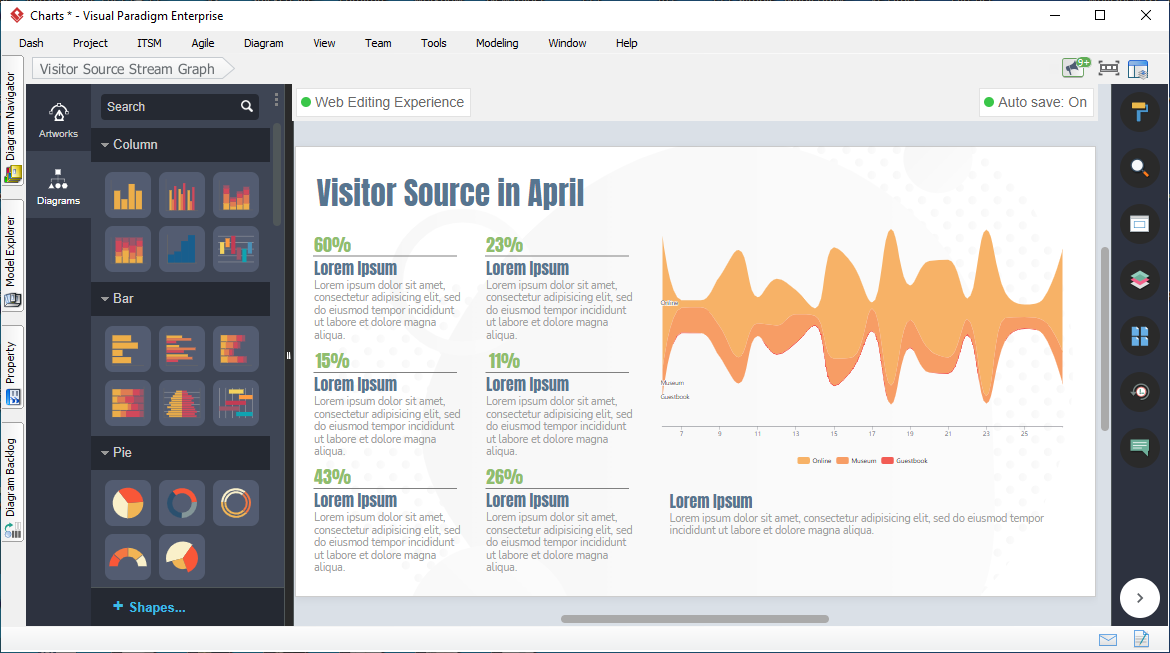Select the 100% stacked column chart shape
The image size is (1170, 653).
pyautogui.click(x=128, y=249)
